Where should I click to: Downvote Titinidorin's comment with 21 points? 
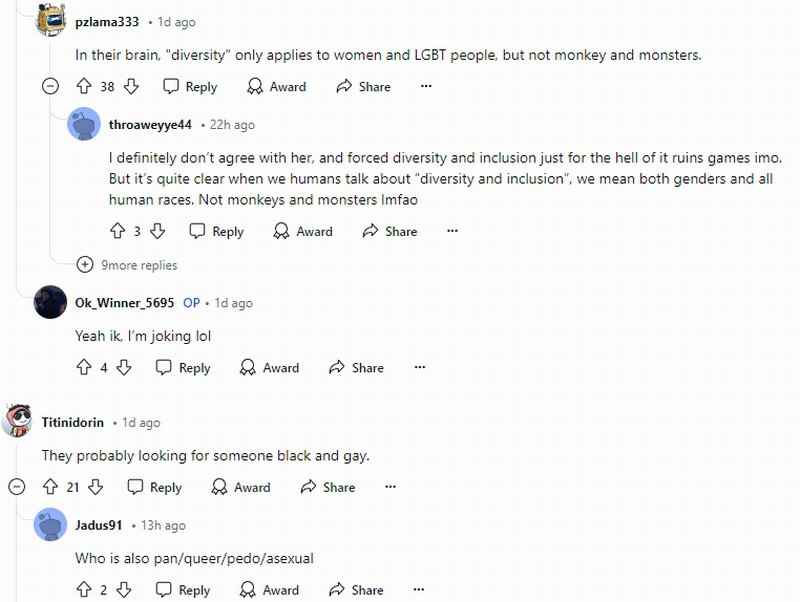[x=95, y=487]
